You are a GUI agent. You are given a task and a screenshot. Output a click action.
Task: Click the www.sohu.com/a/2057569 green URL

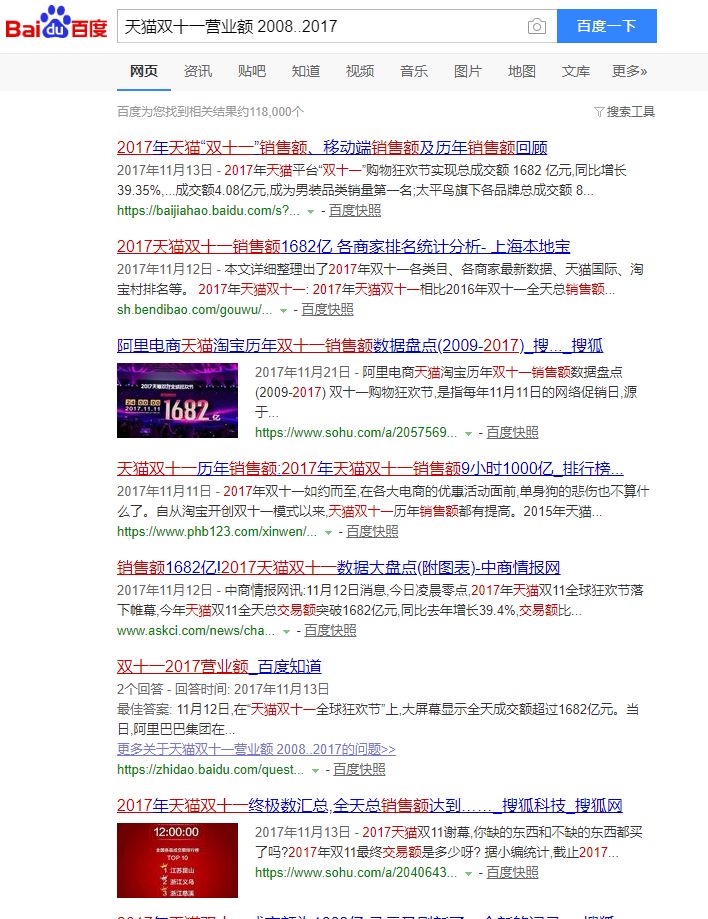[356, 433]
